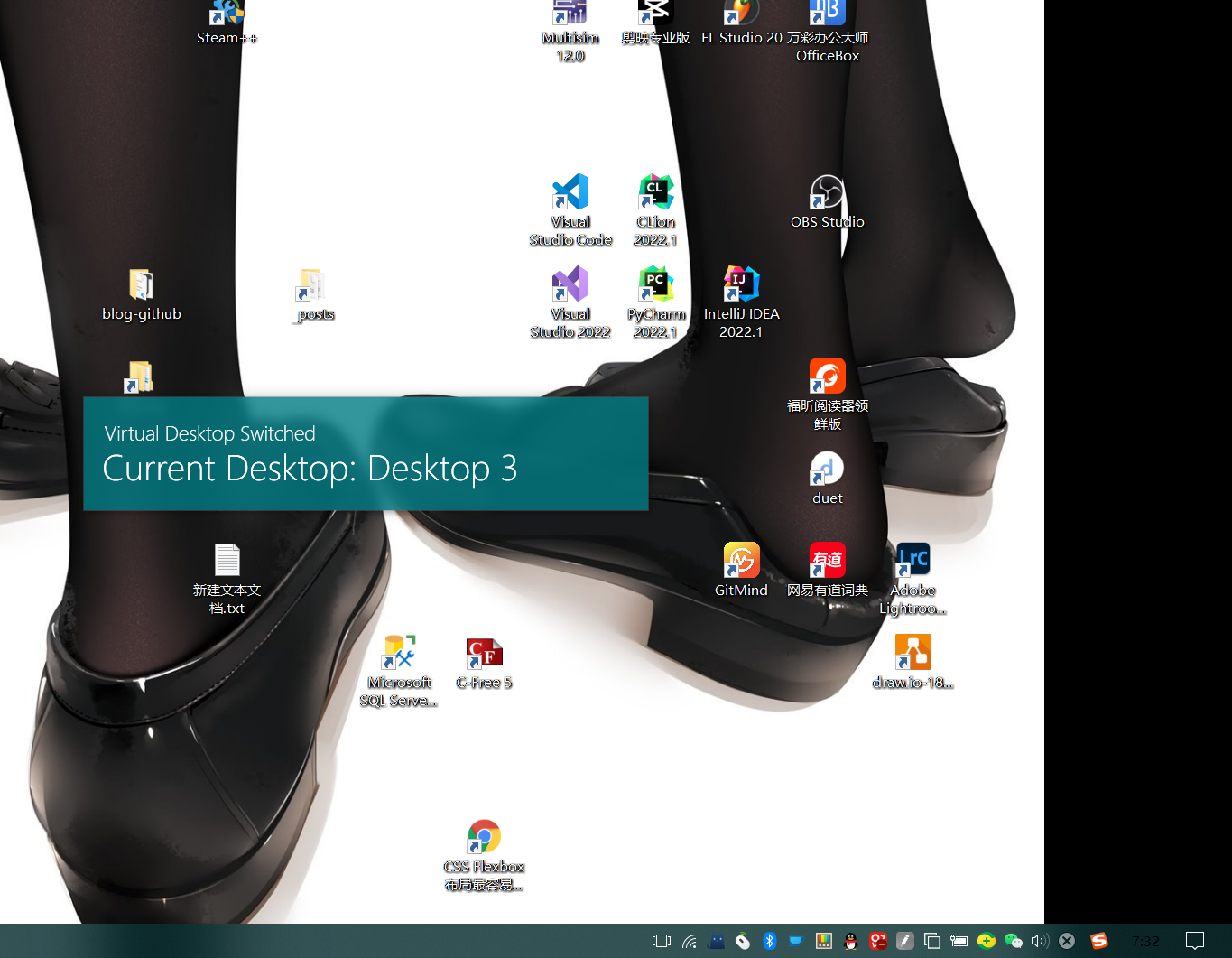
Task: Select the OfficeBox desktop icon
Action: click(828, 31)
